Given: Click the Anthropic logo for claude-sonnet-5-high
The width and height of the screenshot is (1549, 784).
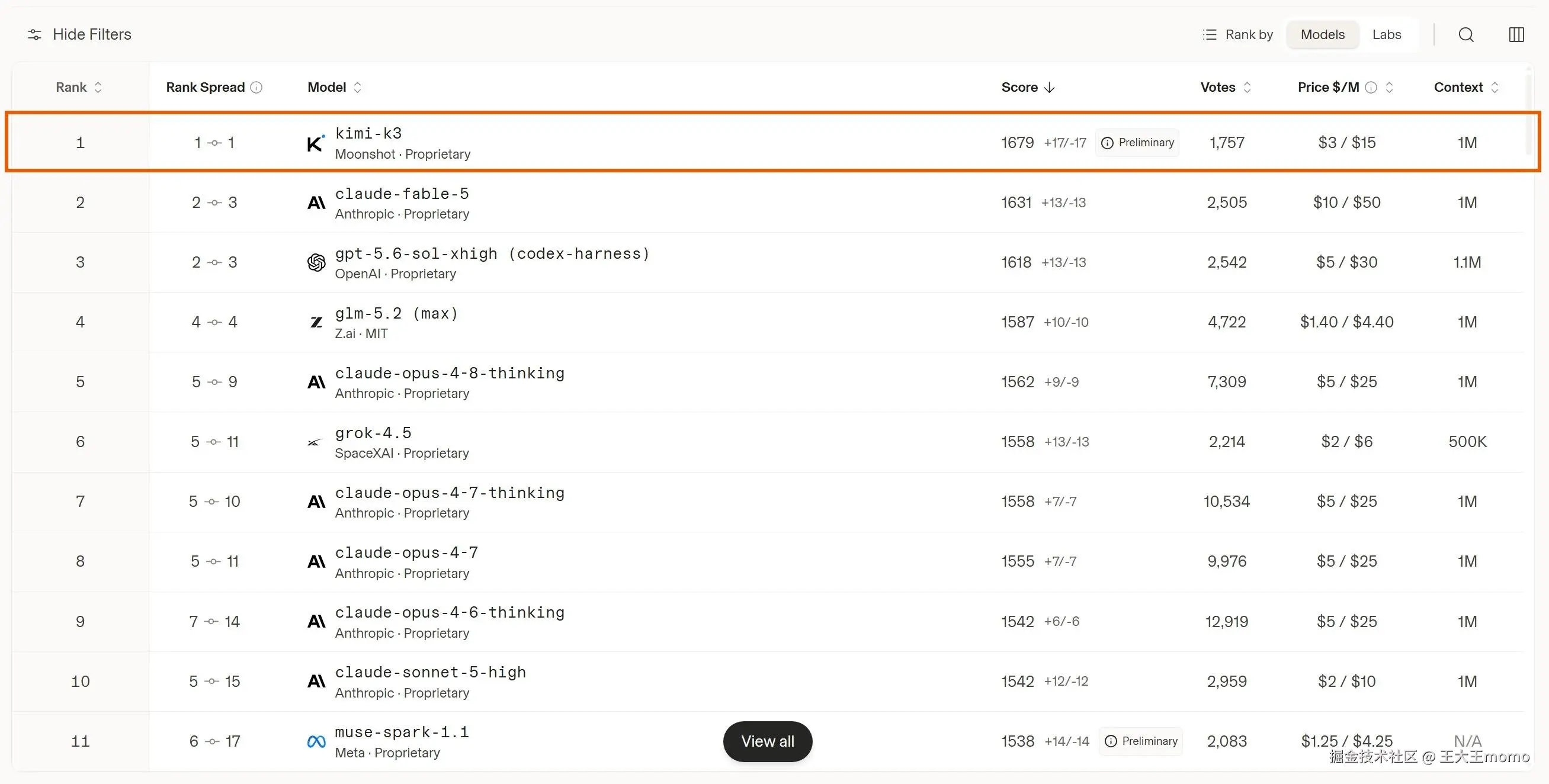Looking at the screenshot, I should pos(316,682).
